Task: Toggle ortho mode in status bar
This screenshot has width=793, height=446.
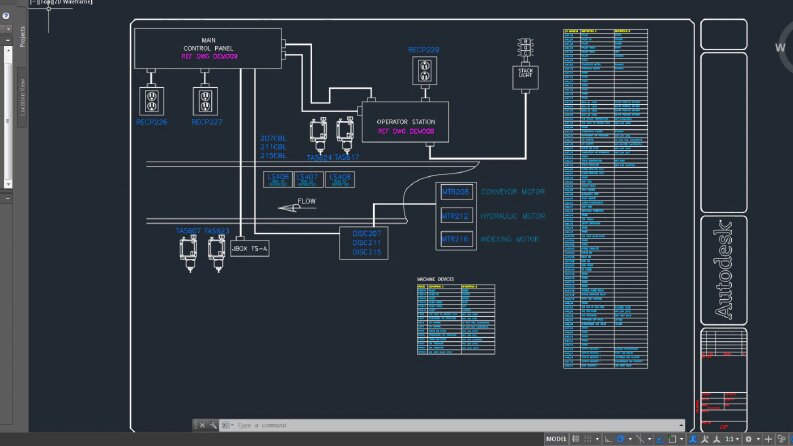Action: coord(608,439)
